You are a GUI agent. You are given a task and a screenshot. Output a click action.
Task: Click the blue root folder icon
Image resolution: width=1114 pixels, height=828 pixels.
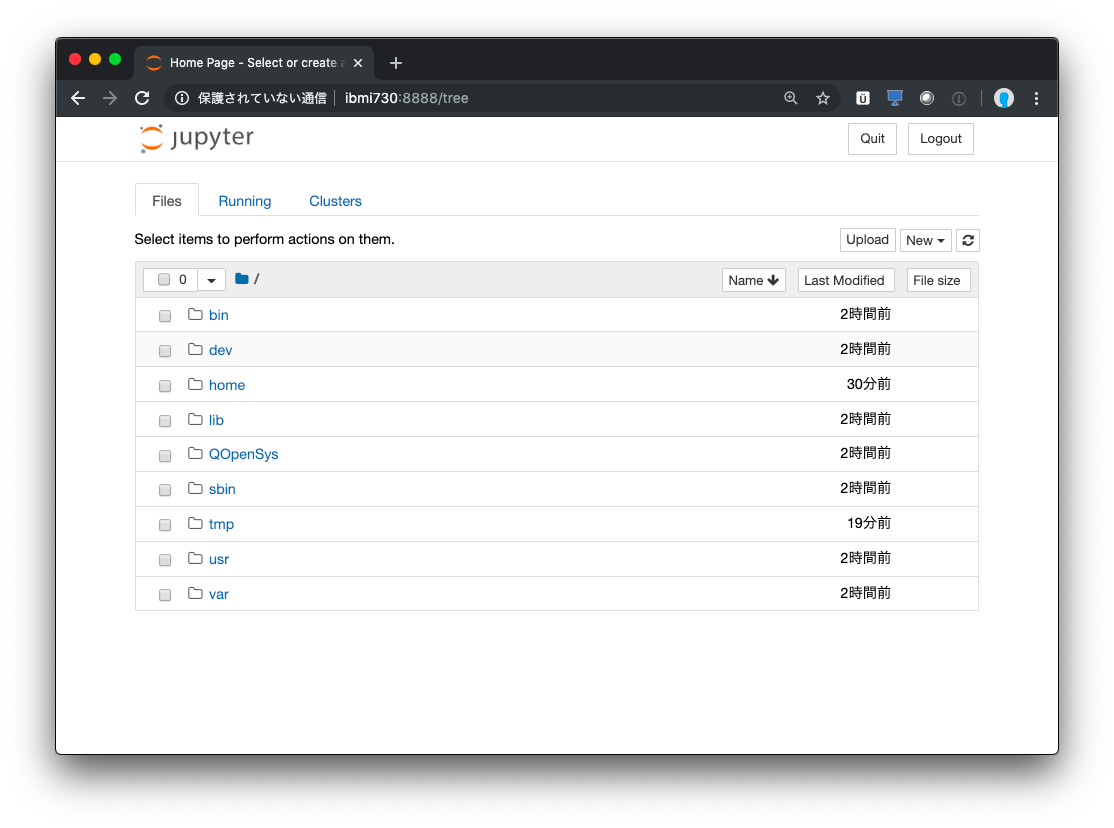(x=242, y=279)
